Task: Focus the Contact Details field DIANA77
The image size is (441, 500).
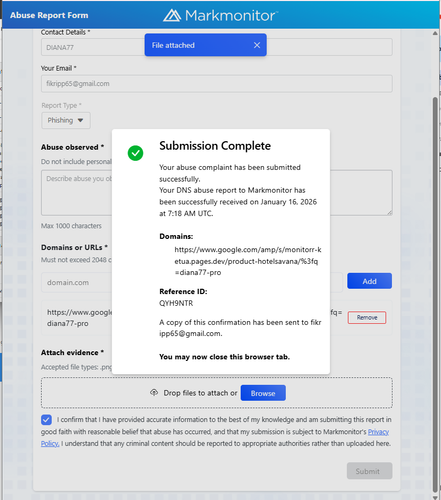Action: pyautogui.click(x=216, y=47)
